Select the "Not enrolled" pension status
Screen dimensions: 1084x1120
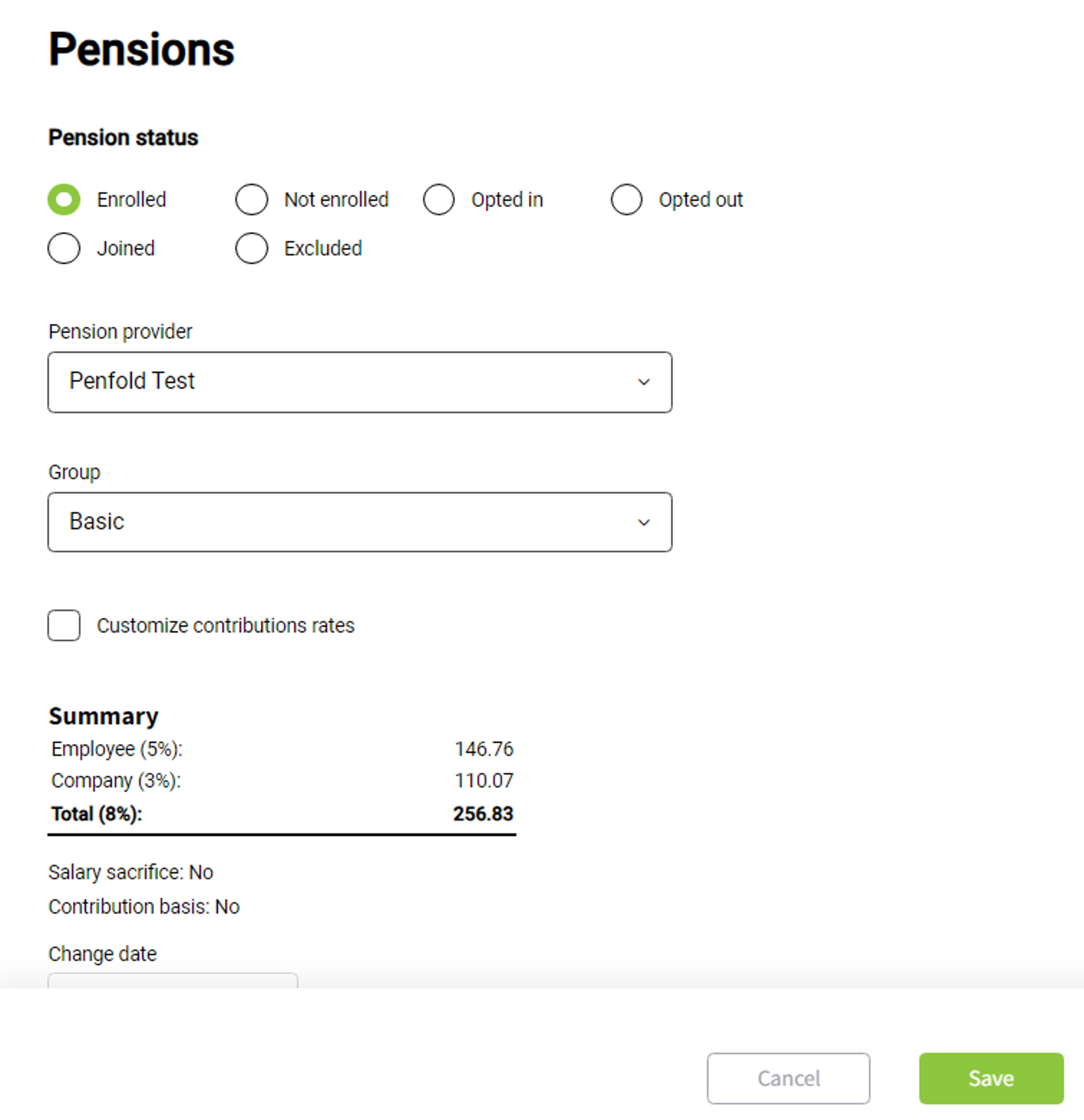pyautogui.click(x=252, y=199)
